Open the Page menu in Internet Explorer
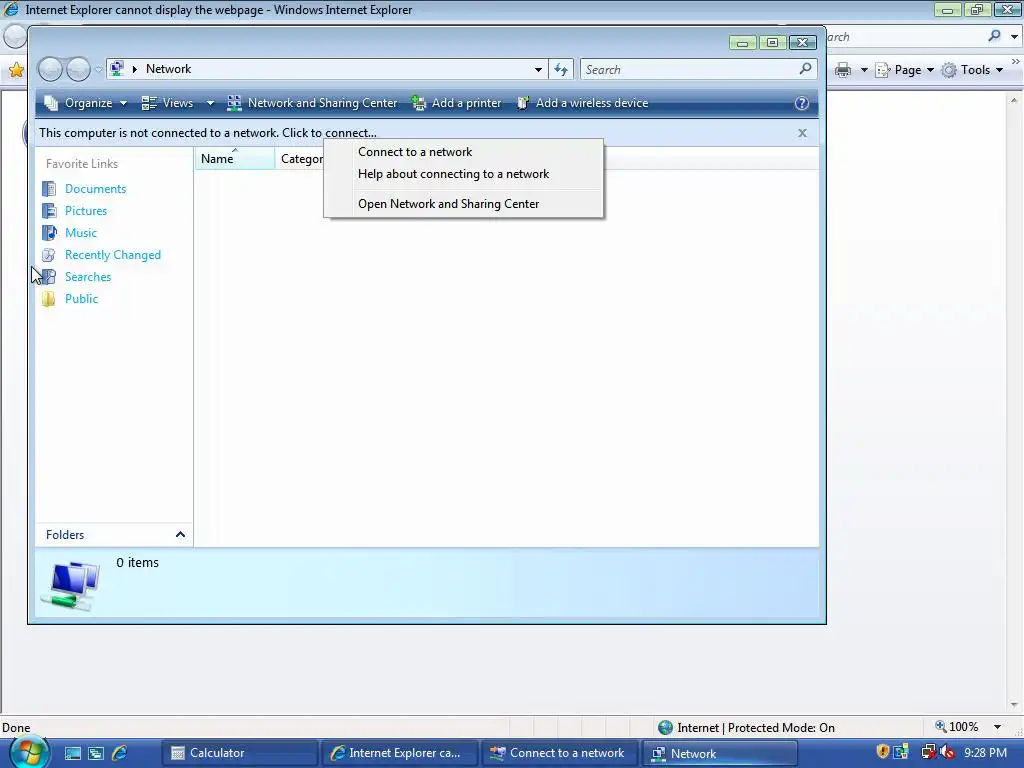Image resolution: width=1024 pixels, height=768 pixels. (x=904, y=70)
